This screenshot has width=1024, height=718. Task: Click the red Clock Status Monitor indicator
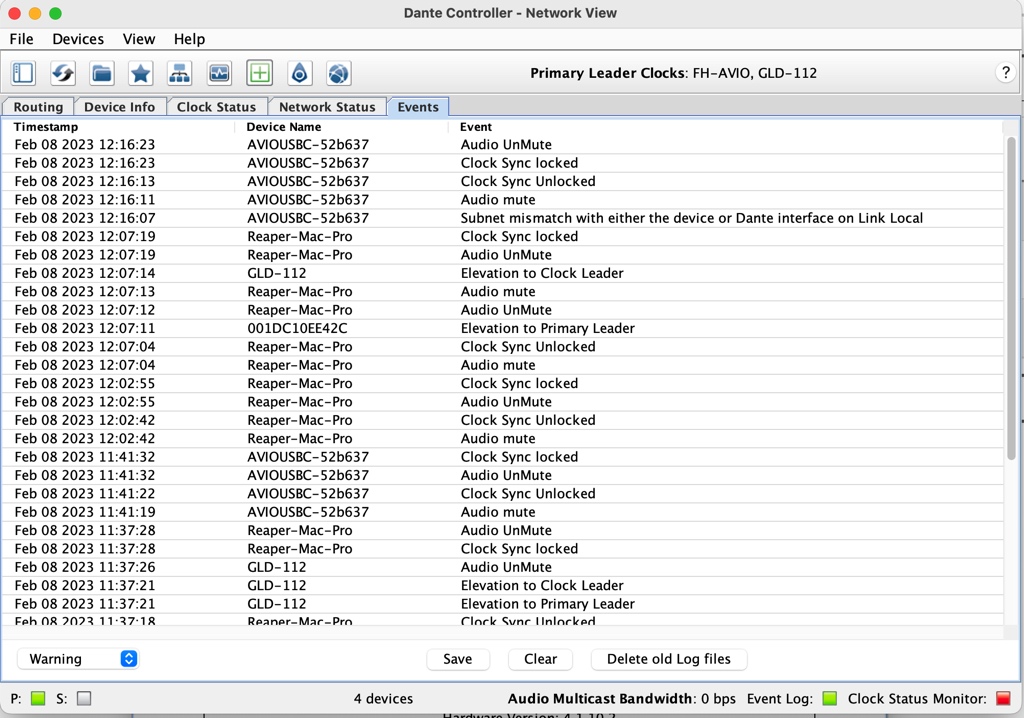1003,698
